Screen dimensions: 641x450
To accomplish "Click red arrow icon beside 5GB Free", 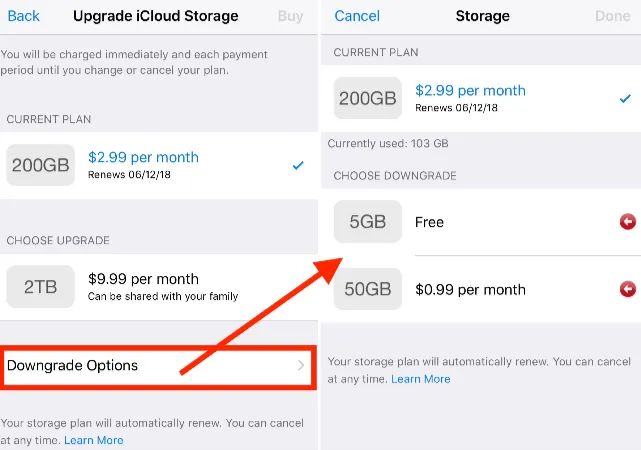I will [627, 222].
